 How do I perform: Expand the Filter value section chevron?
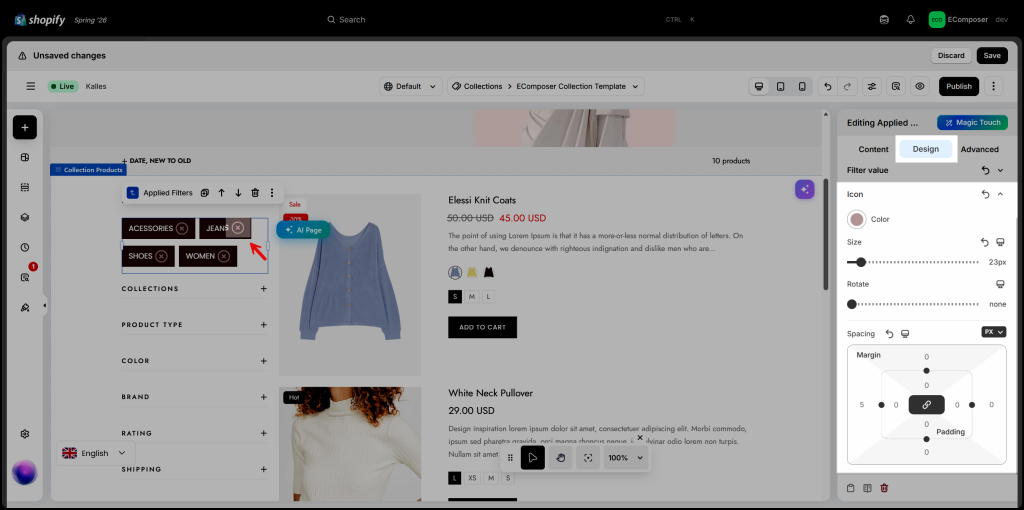[1000, 170]
